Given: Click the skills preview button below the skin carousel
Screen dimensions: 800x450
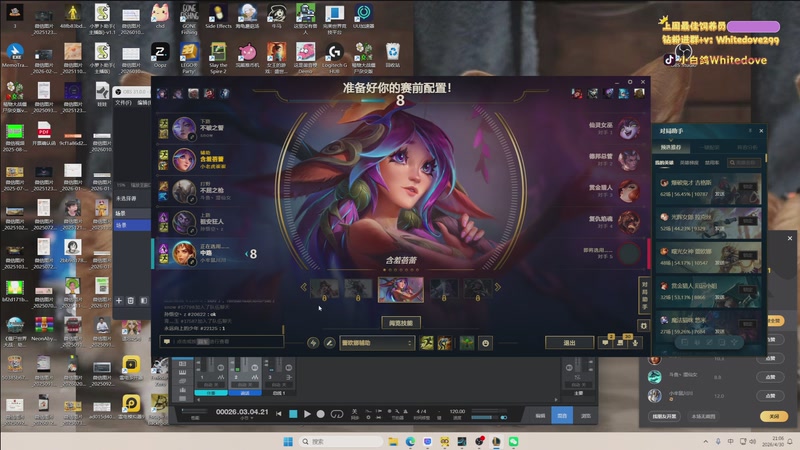Looking at the screenshot, I should pyautogui.click(x=402, y=322).
